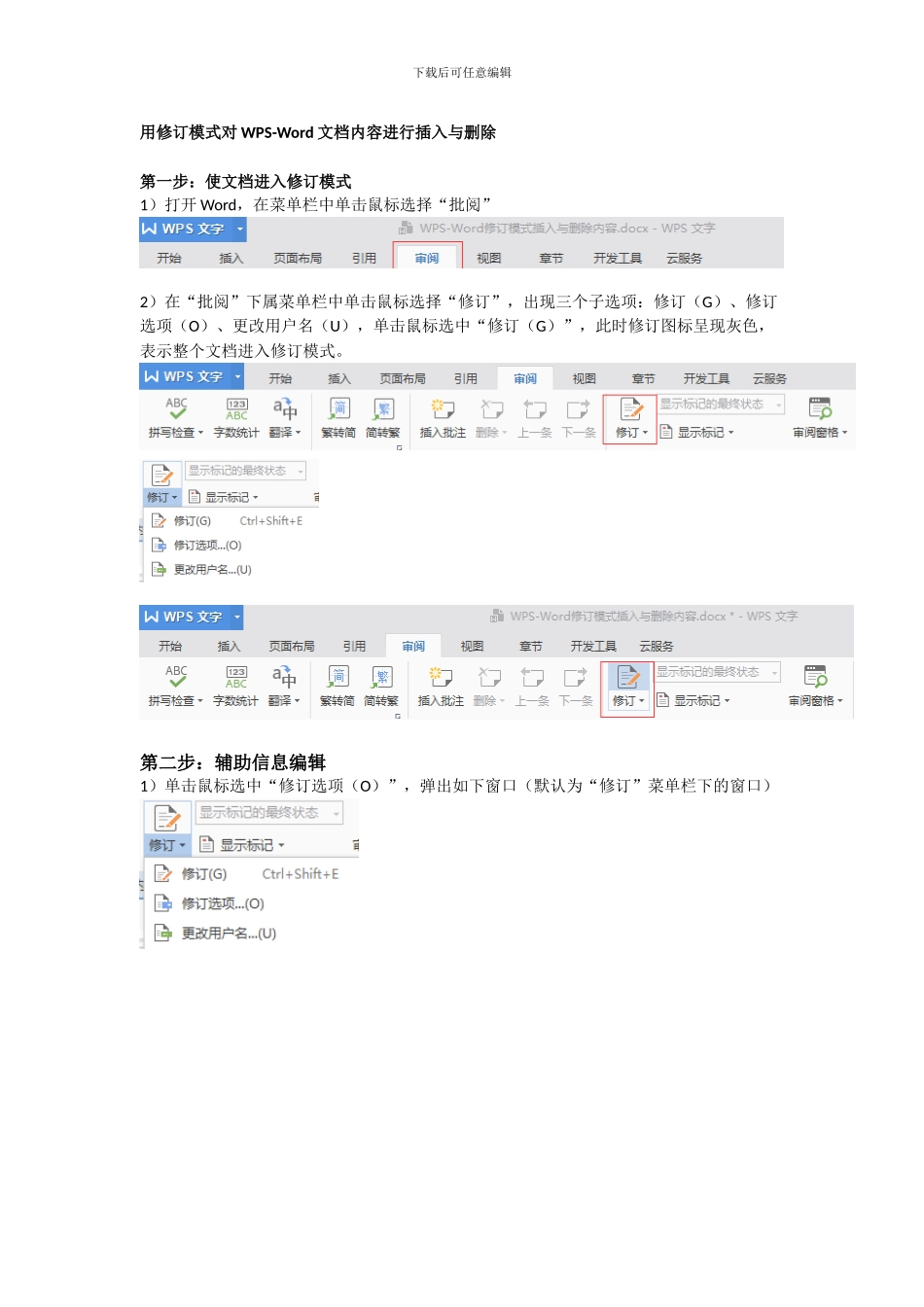Open WPS 文字 button in the ribbon titled docx *

click(x=193, y=617)
